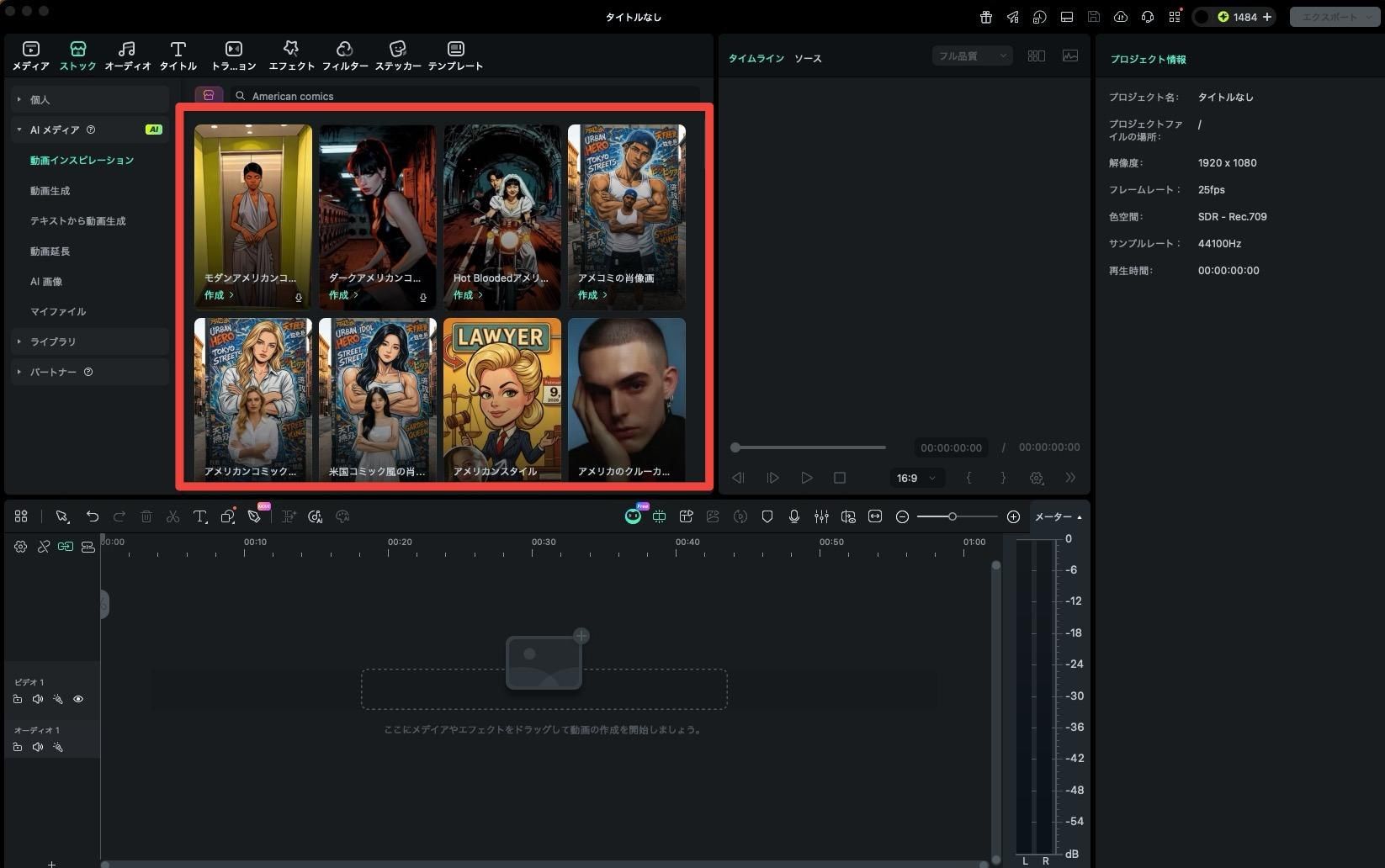Click the preview playback progress slider
This screenshot has height=868, width=1385.
tap(809, 447)
